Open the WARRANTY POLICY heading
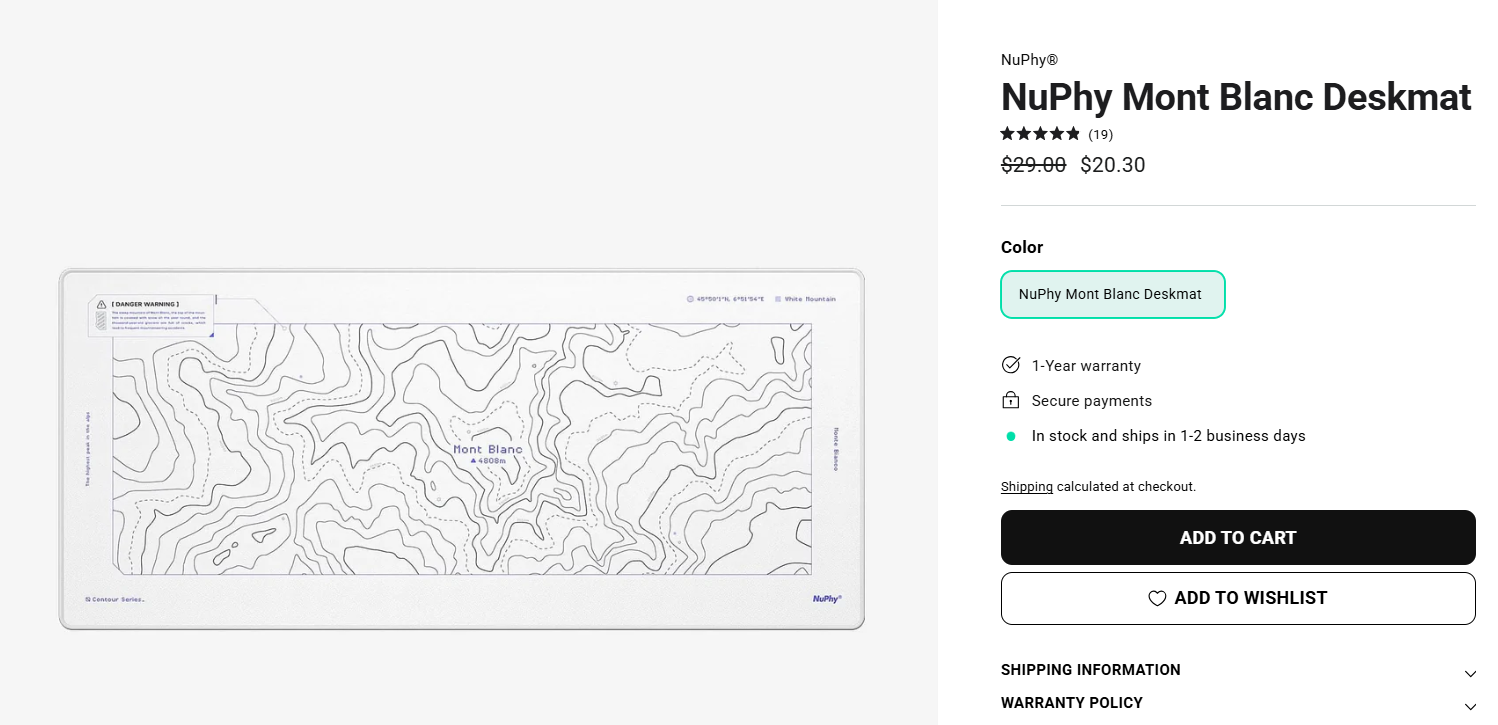Screen dimensions: 1498x725 click(x=1071, y=703)
